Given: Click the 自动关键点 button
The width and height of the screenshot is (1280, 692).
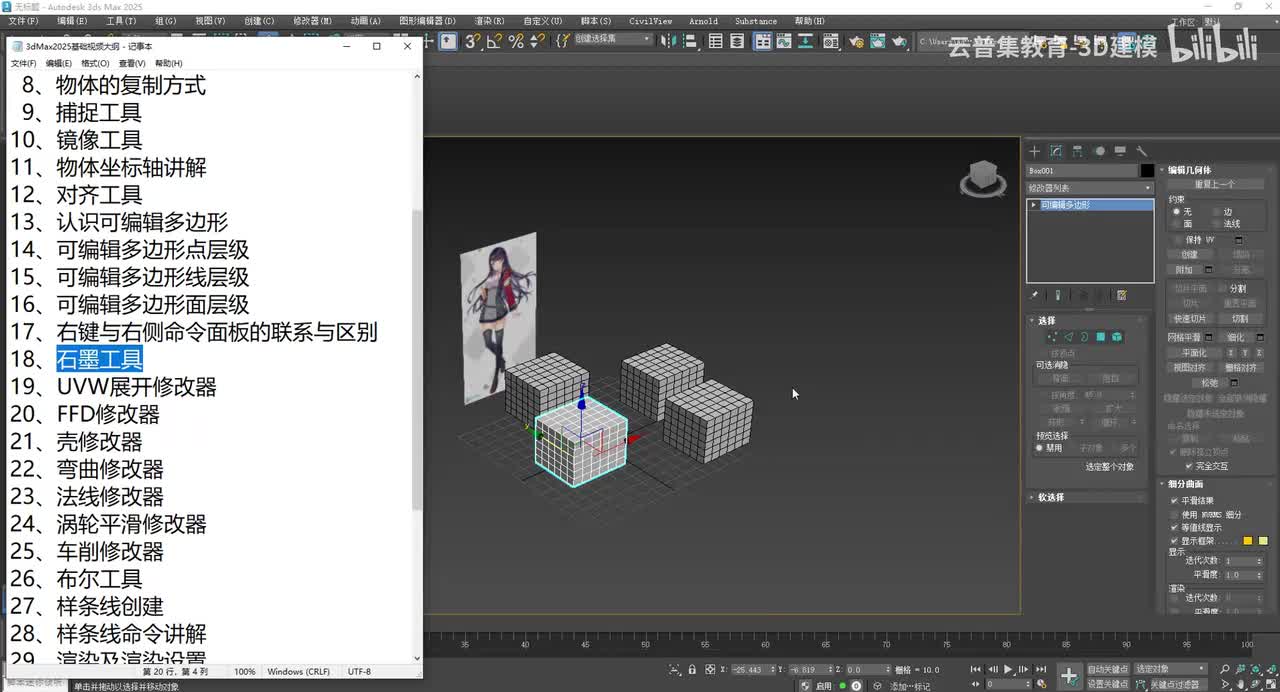Looking at the screenshot, I should 1108,669.
